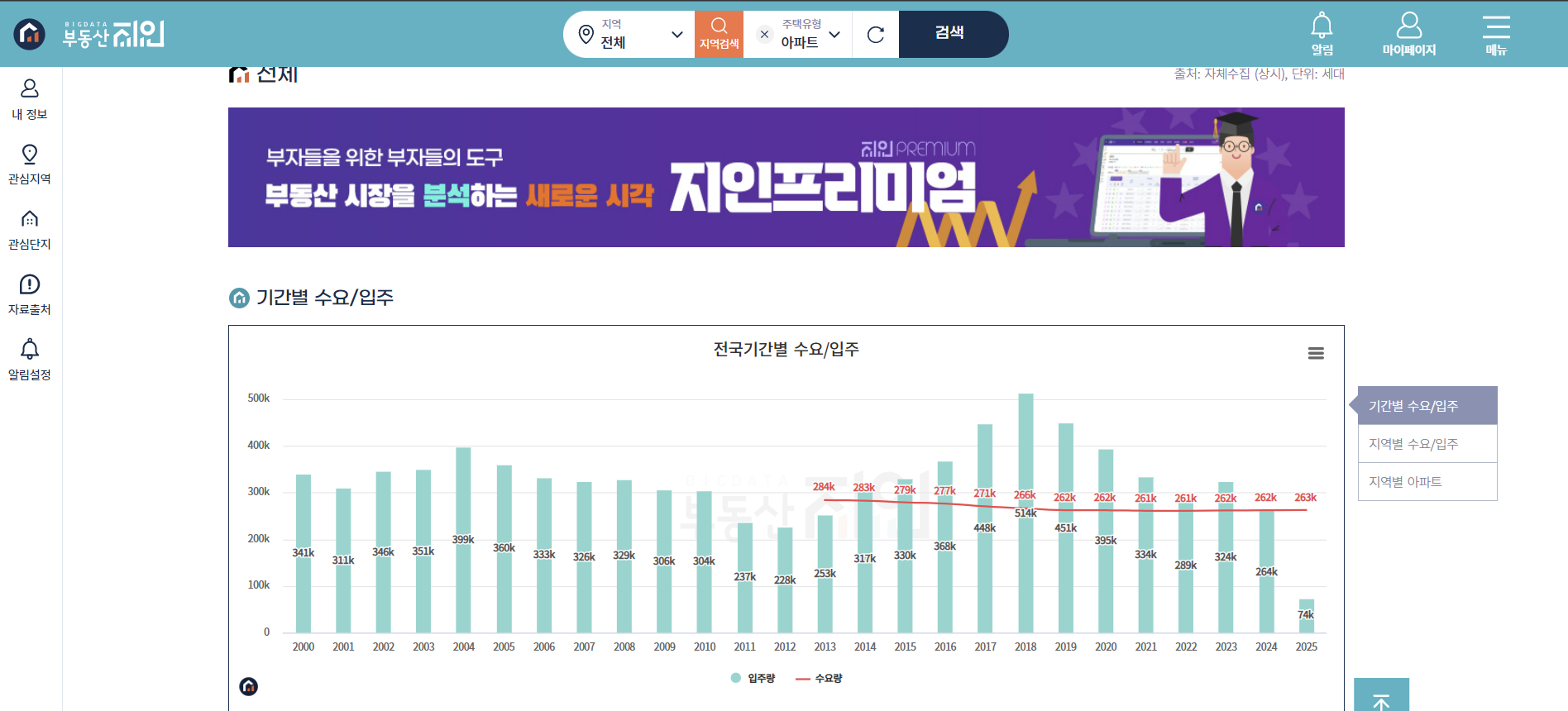Viewport: 1568px width, 711px height.
Task: Open the hamburger 메뉴 icon
Action: (x=1496, y=34)
